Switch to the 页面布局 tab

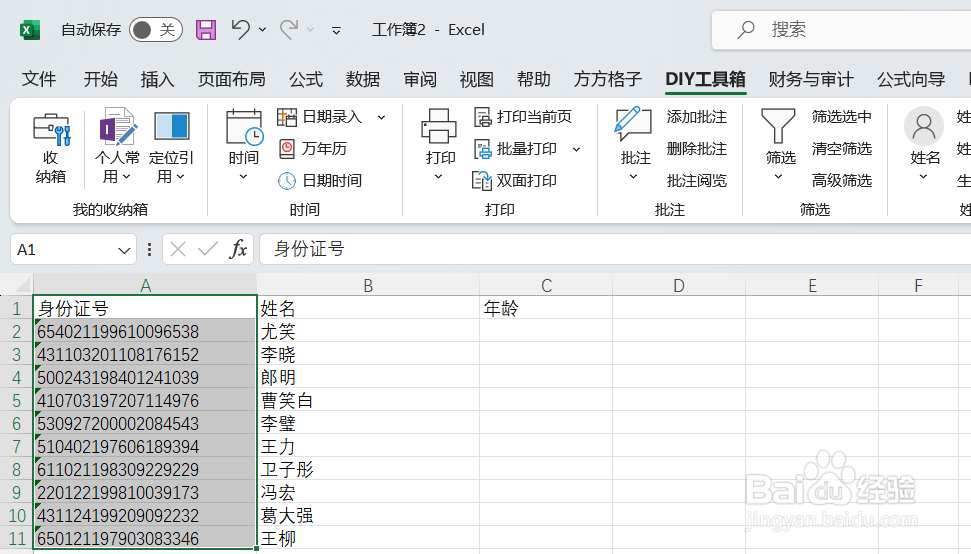click(x=232, y=79)
